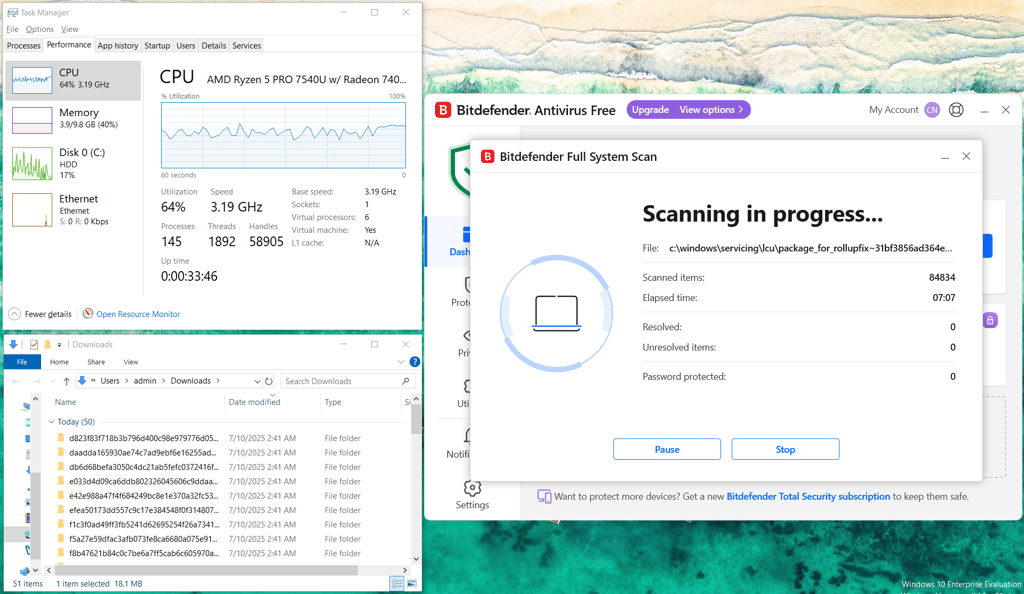Click the New folder icon in Explorer title bar
Viewport: 1024px width, 594px height.
[x=47, y=345]
